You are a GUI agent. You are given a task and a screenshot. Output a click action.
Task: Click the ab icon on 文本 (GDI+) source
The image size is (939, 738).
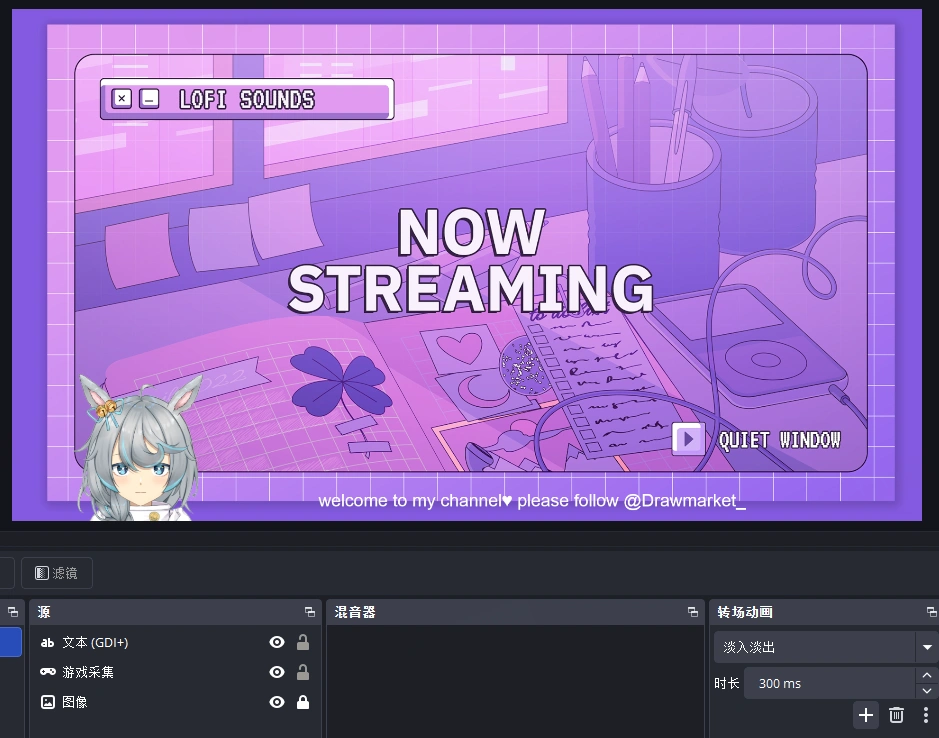click(x=47, y=642)
